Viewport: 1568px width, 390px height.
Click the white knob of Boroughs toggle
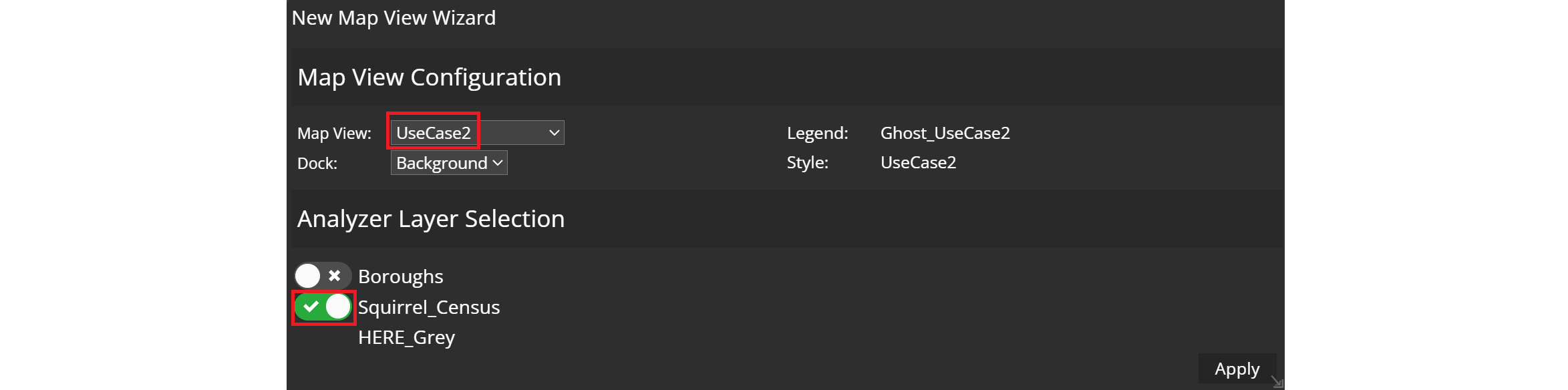point(308,276)
